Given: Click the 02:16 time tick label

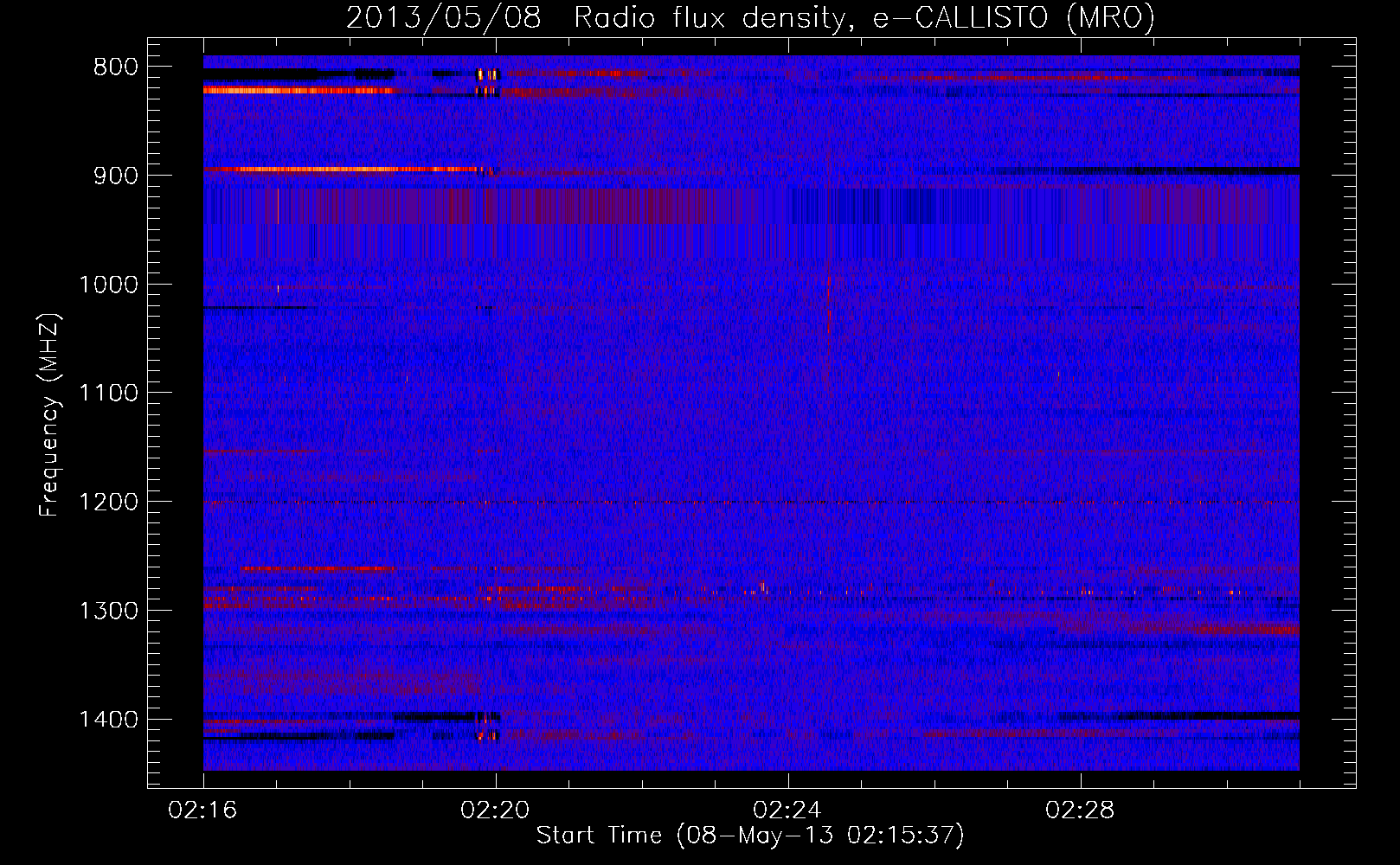Looking at the screenshot, I should coord(203,811).
